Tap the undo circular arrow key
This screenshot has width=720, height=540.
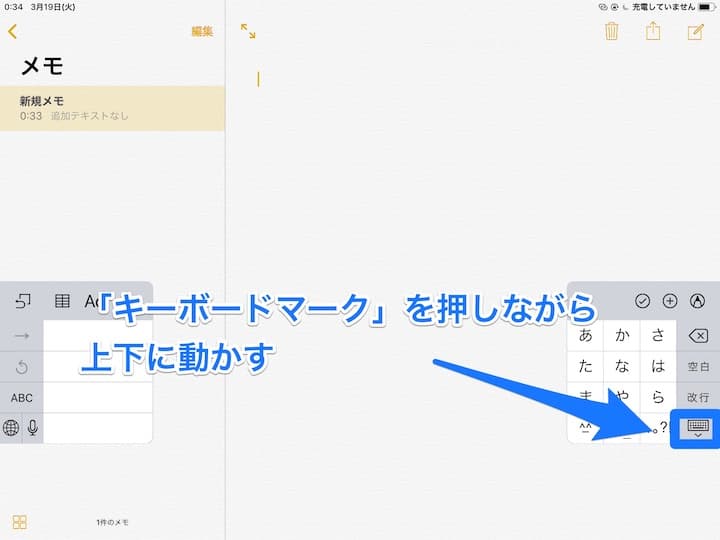pos(22,367)
